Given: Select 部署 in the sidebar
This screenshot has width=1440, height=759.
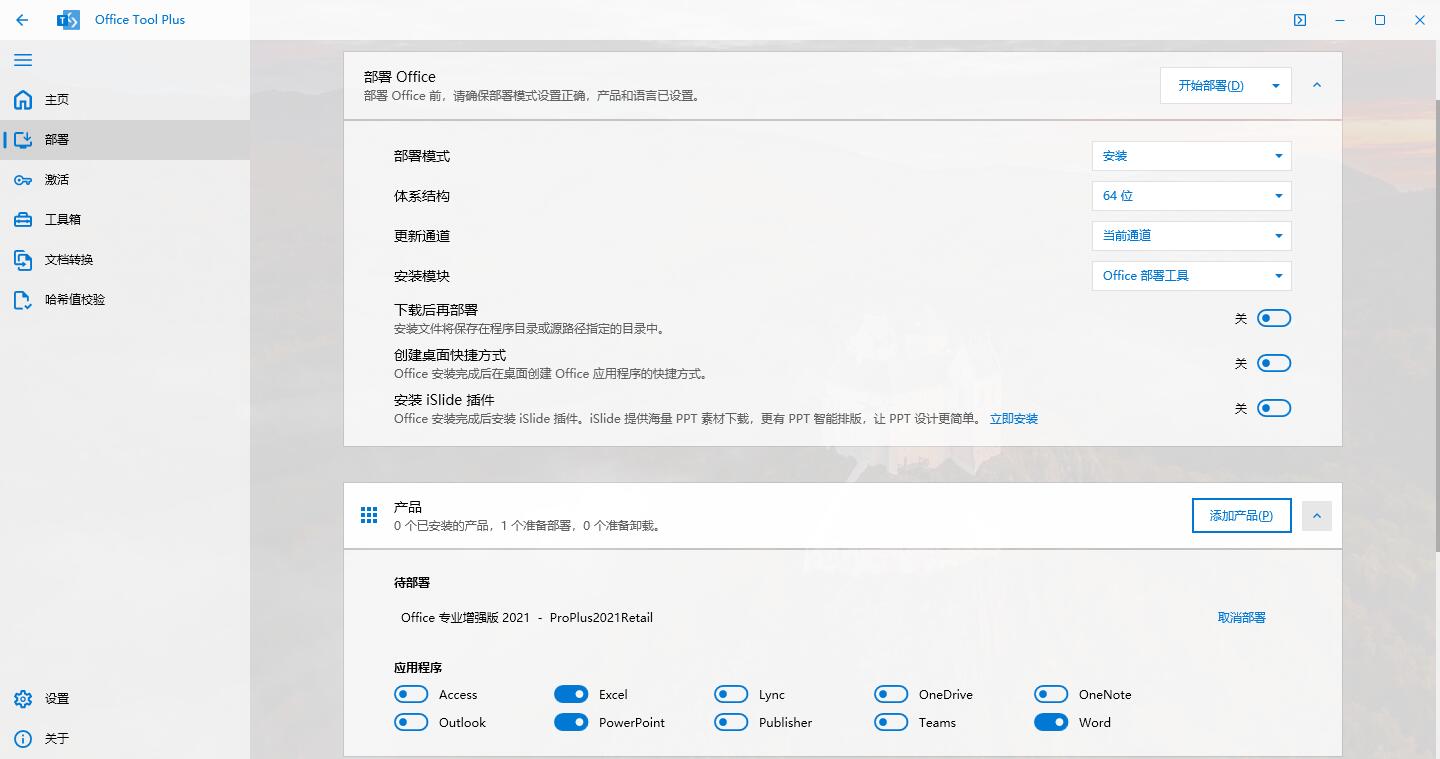Looking at the screenshot, I should coord(125,140).
